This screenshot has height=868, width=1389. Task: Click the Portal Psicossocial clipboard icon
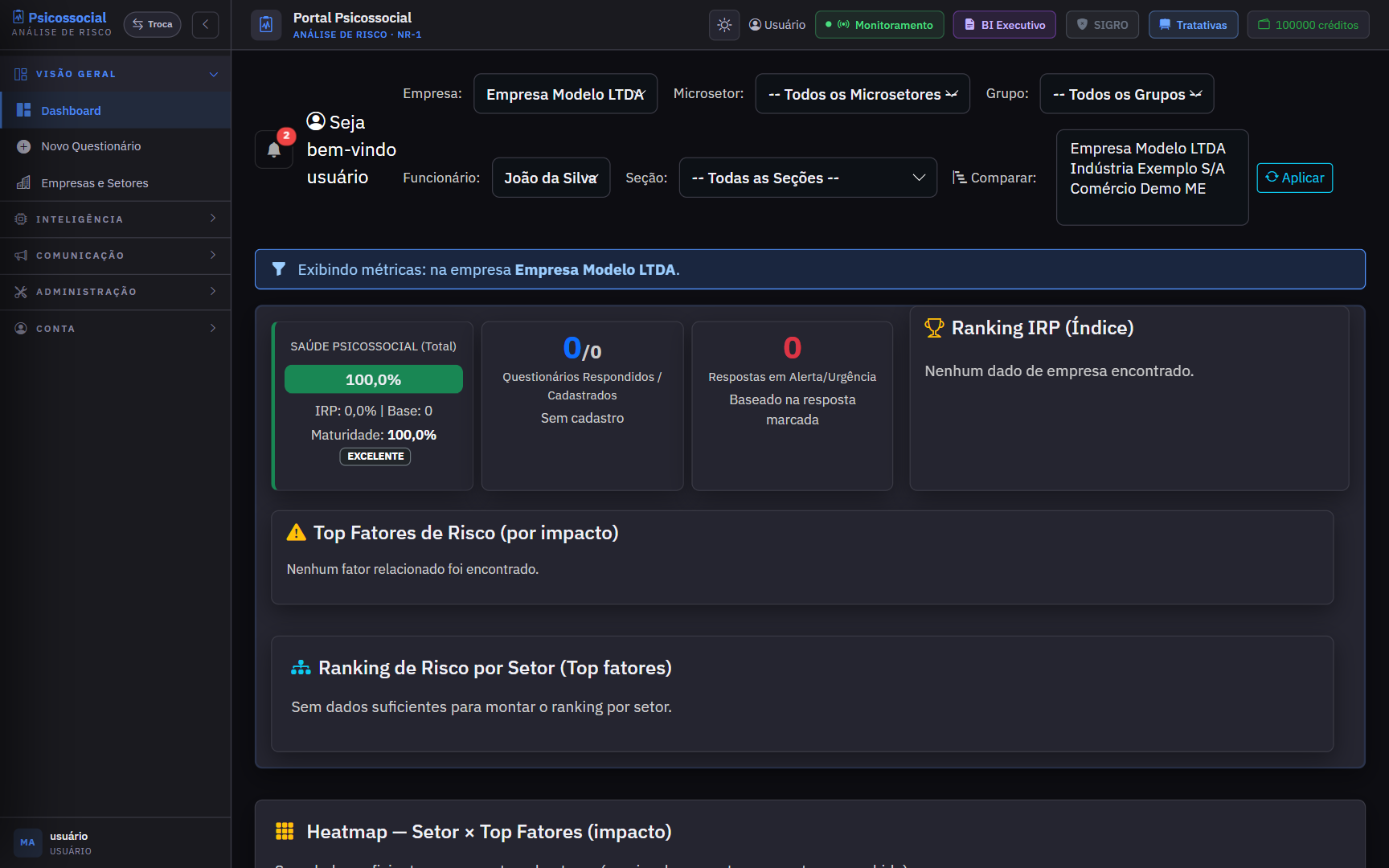[266, 25]
